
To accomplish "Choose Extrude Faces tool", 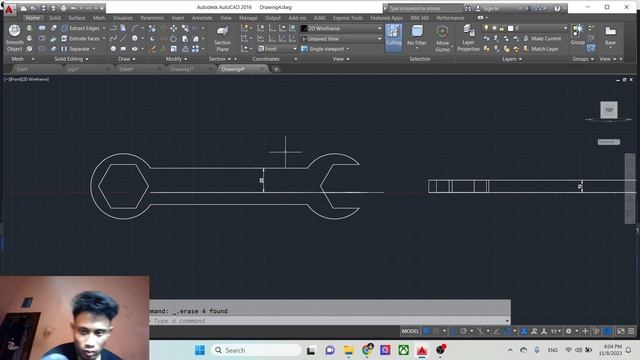I will 83,38.
